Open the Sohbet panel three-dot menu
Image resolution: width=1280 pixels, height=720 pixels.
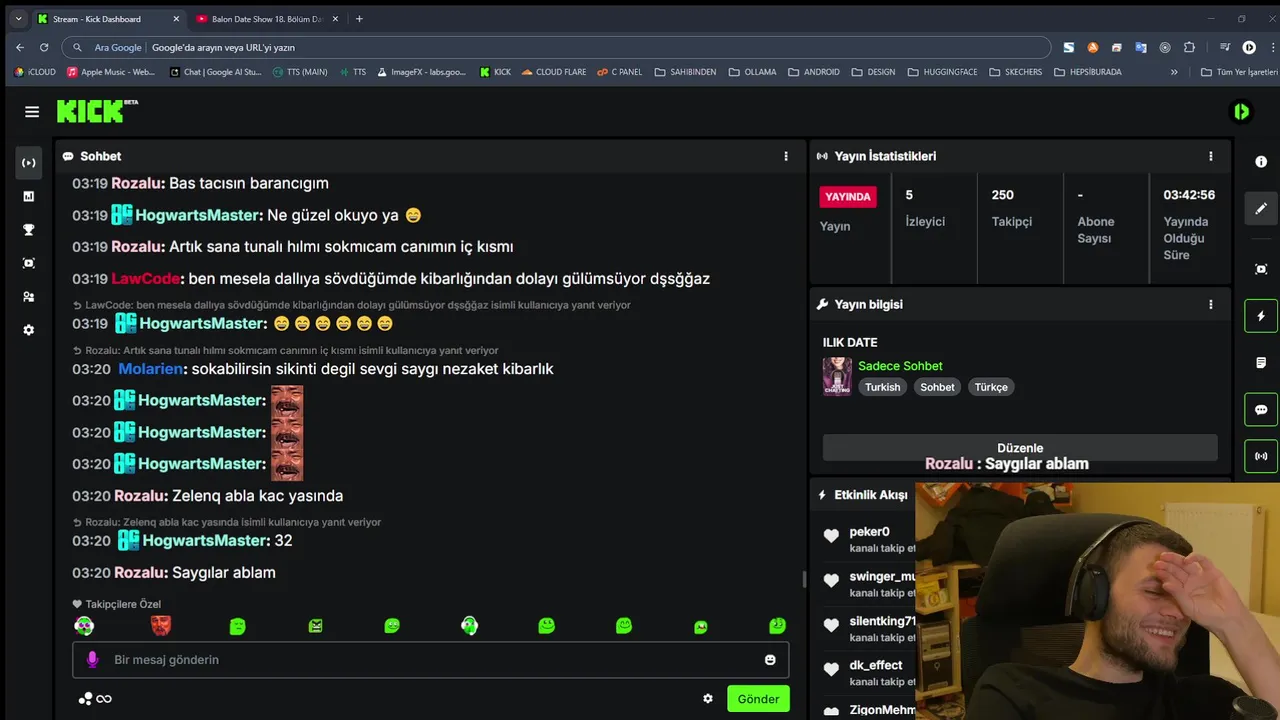click(786, 156)
